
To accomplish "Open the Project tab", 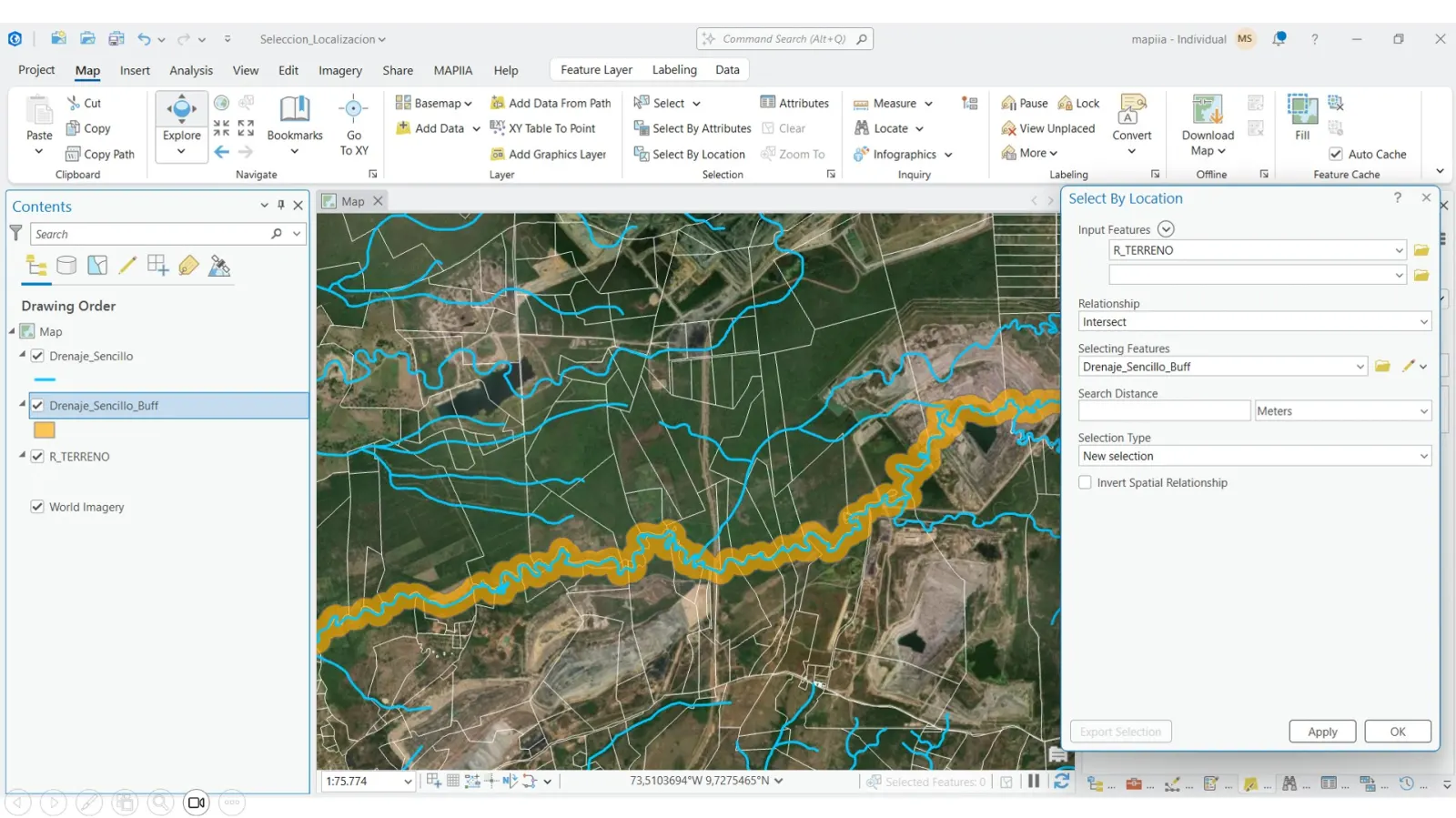I will point(36,70).
